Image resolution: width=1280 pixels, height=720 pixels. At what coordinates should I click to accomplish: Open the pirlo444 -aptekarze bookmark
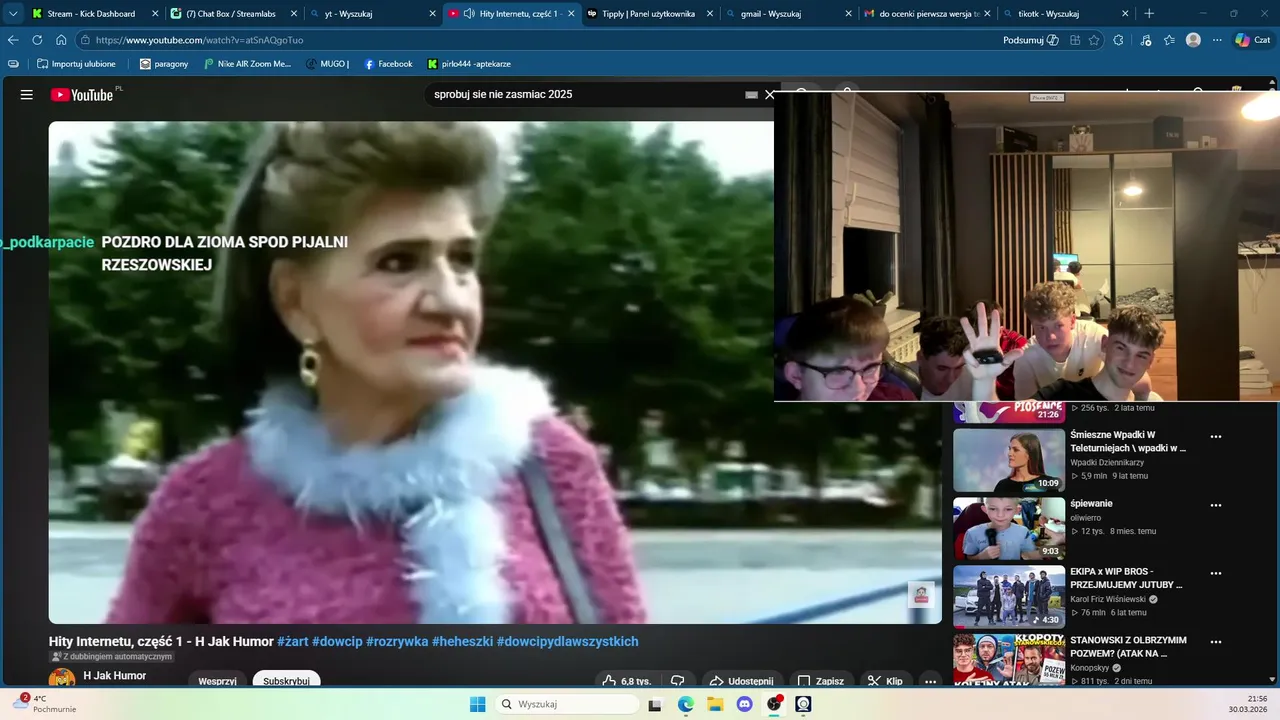tap(469, 64)
